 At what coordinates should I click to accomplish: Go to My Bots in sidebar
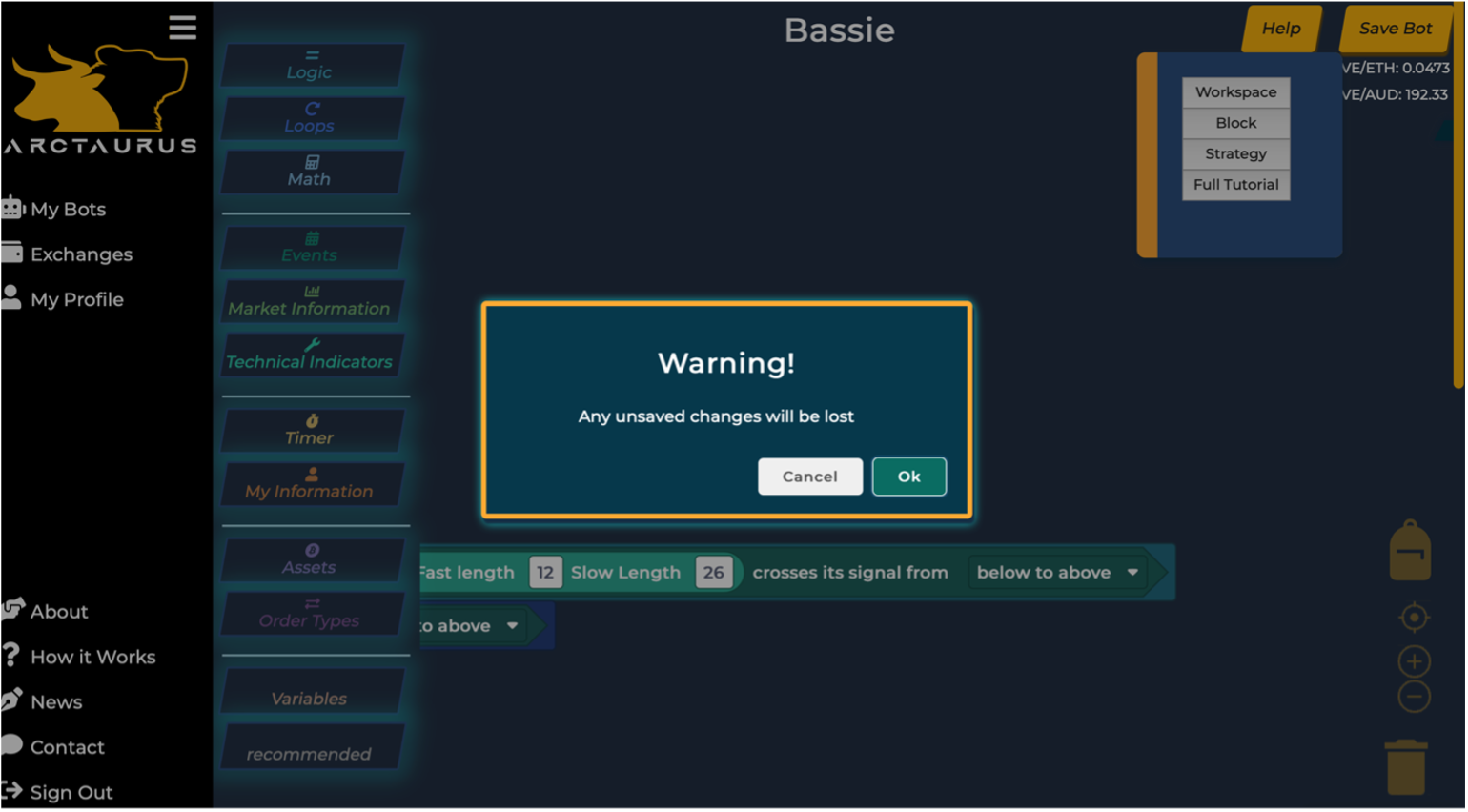[x=68, y=209]
